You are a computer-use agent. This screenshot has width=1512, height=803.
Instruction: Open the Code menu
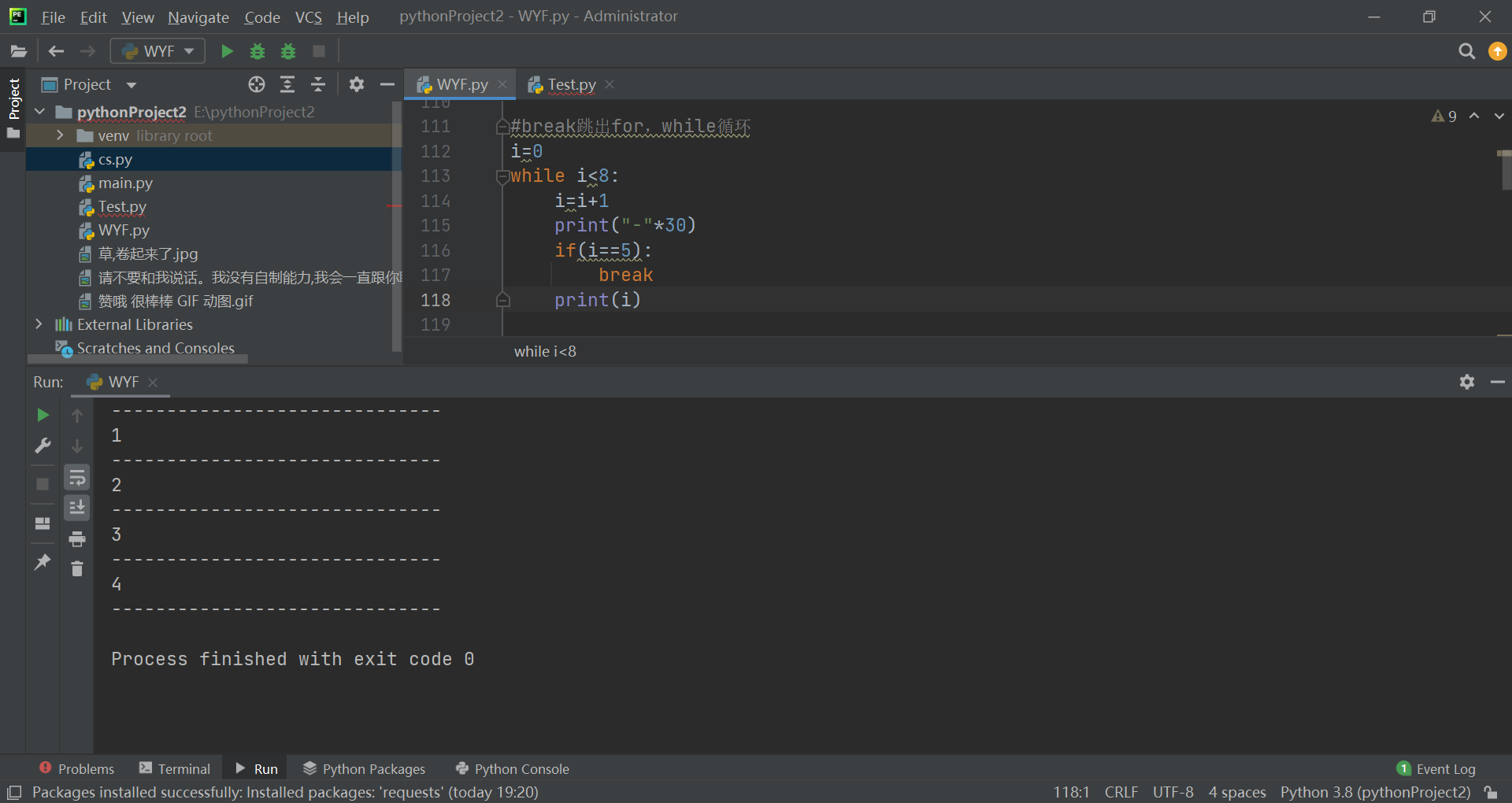point(262,17)
